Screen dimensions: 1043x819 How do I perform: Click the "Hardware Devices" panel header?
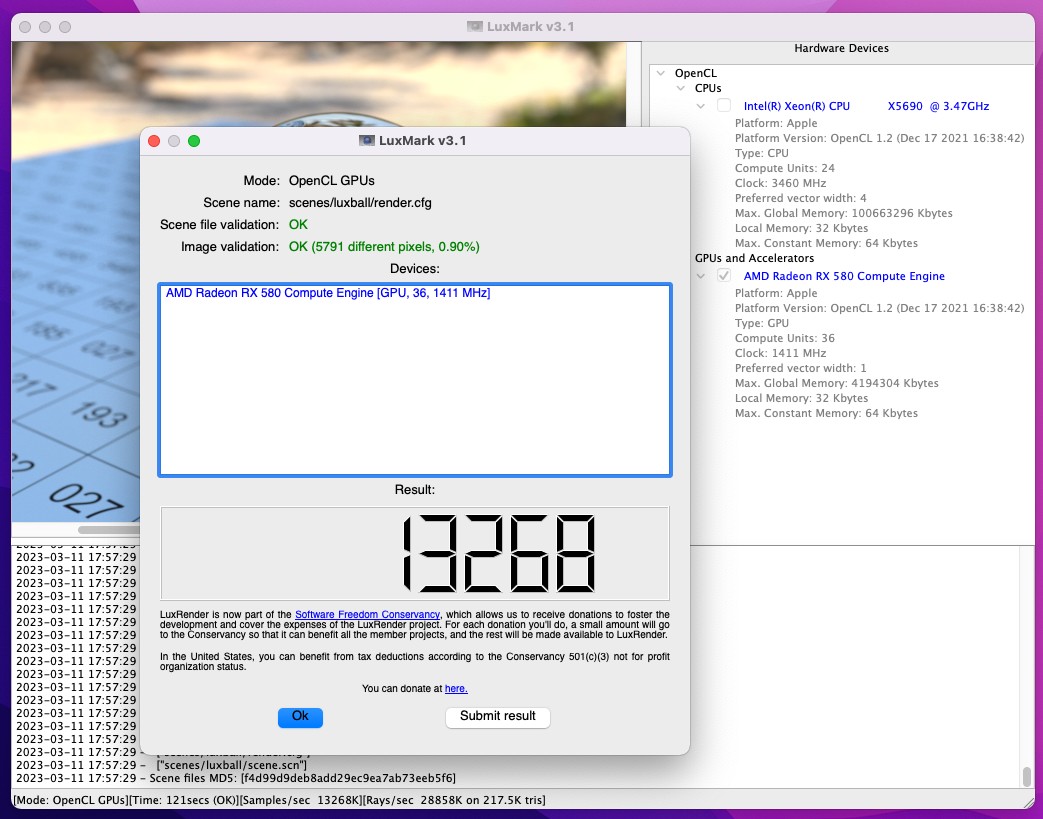[x=841, y=49]
